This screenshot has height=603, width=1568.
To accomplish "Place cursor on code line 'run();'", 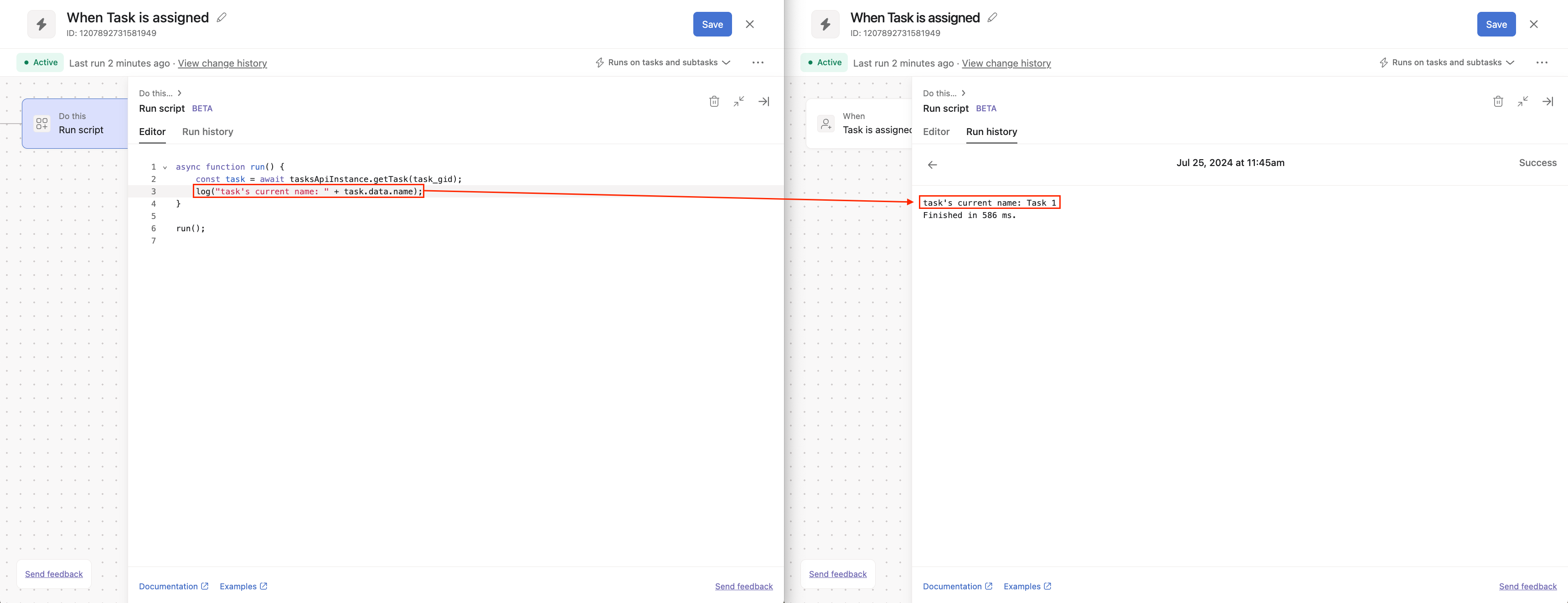I will pyautogui.click(x=191, y=229).
